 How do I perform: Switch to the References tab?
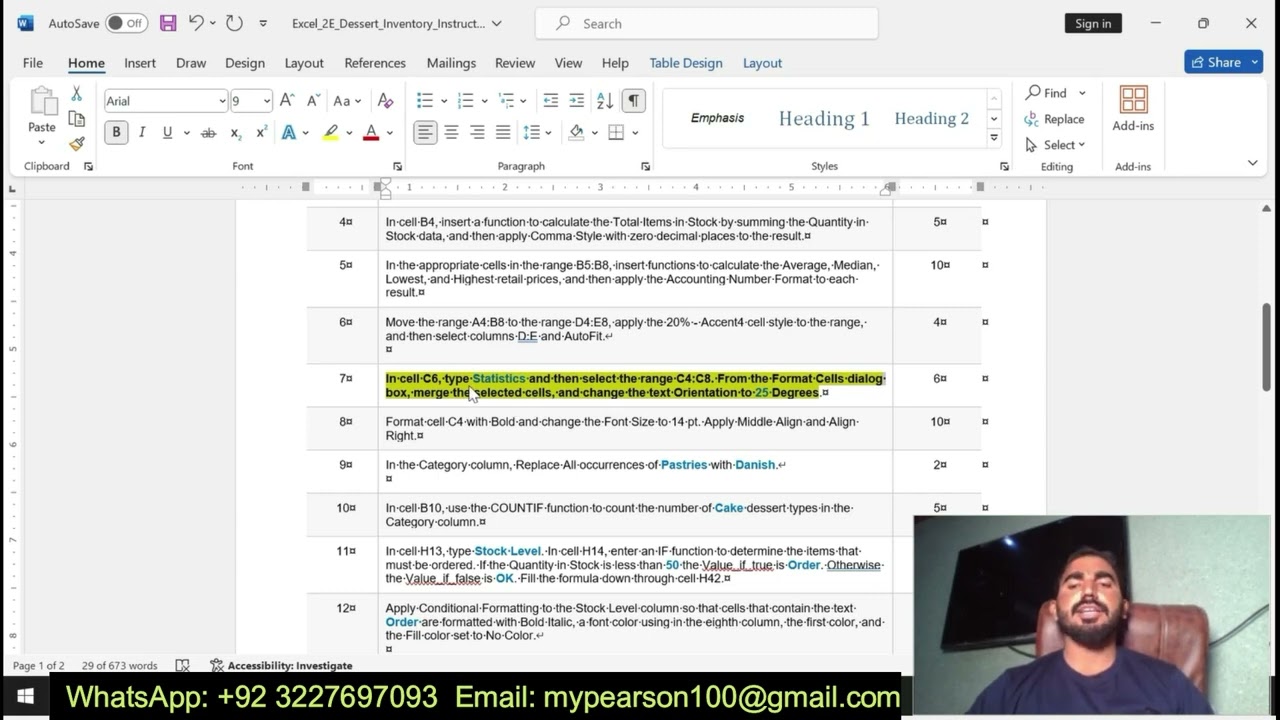pos(375,62)
